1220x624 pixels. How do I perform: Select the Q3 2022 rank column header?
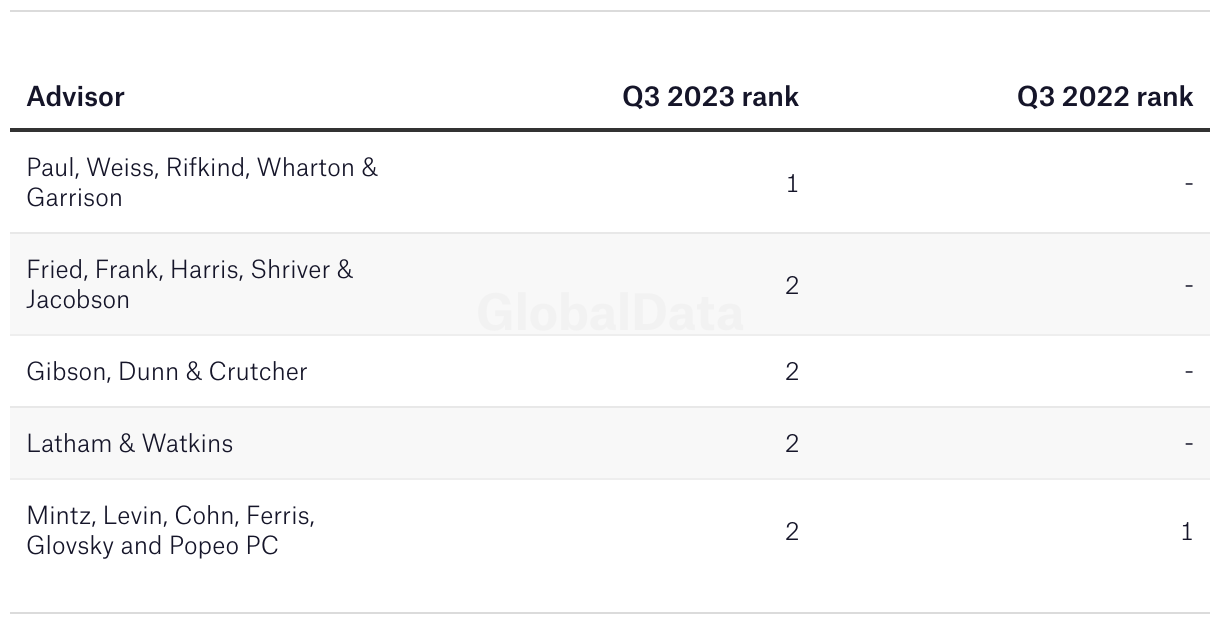[x=1104, y=97]
